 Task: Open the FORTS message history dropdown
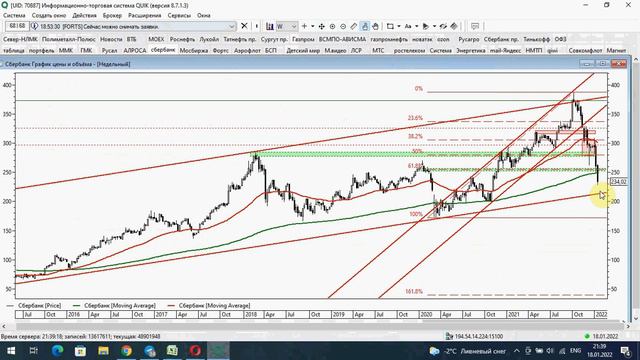pos(231,27)
